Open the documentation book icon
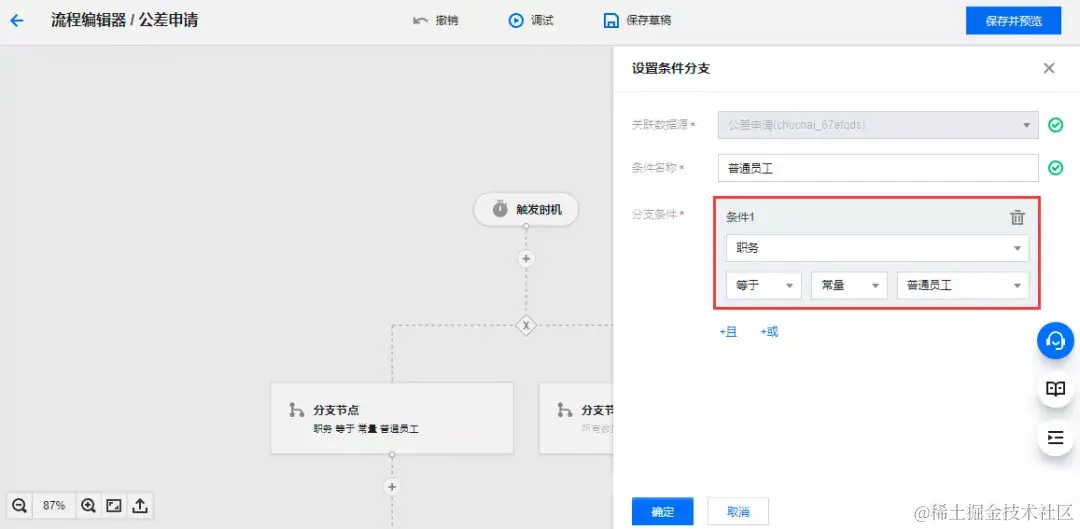Screen dimensions: 1080x529 (x=1055, y=389)
